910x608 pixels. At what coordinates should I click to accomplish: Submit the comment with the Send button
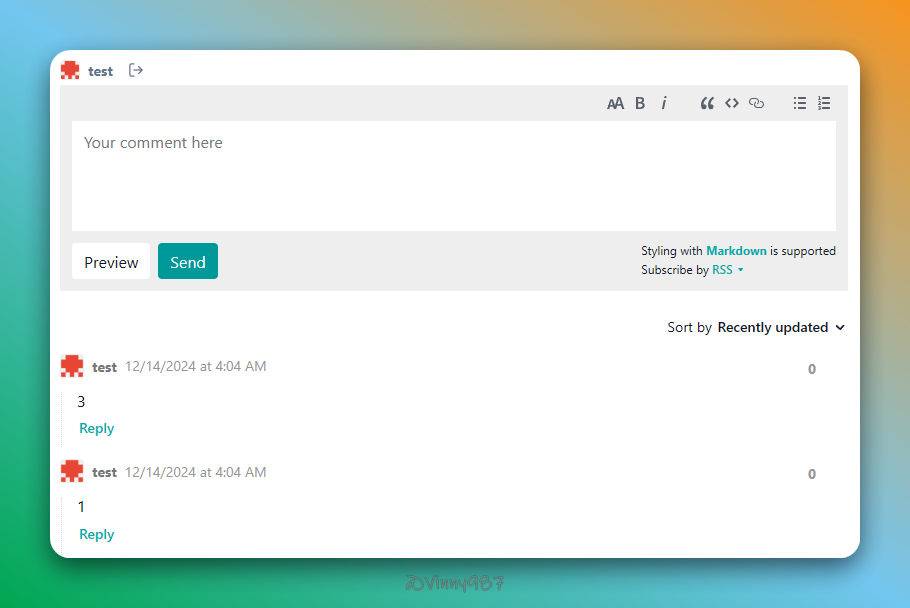point(187,262)
